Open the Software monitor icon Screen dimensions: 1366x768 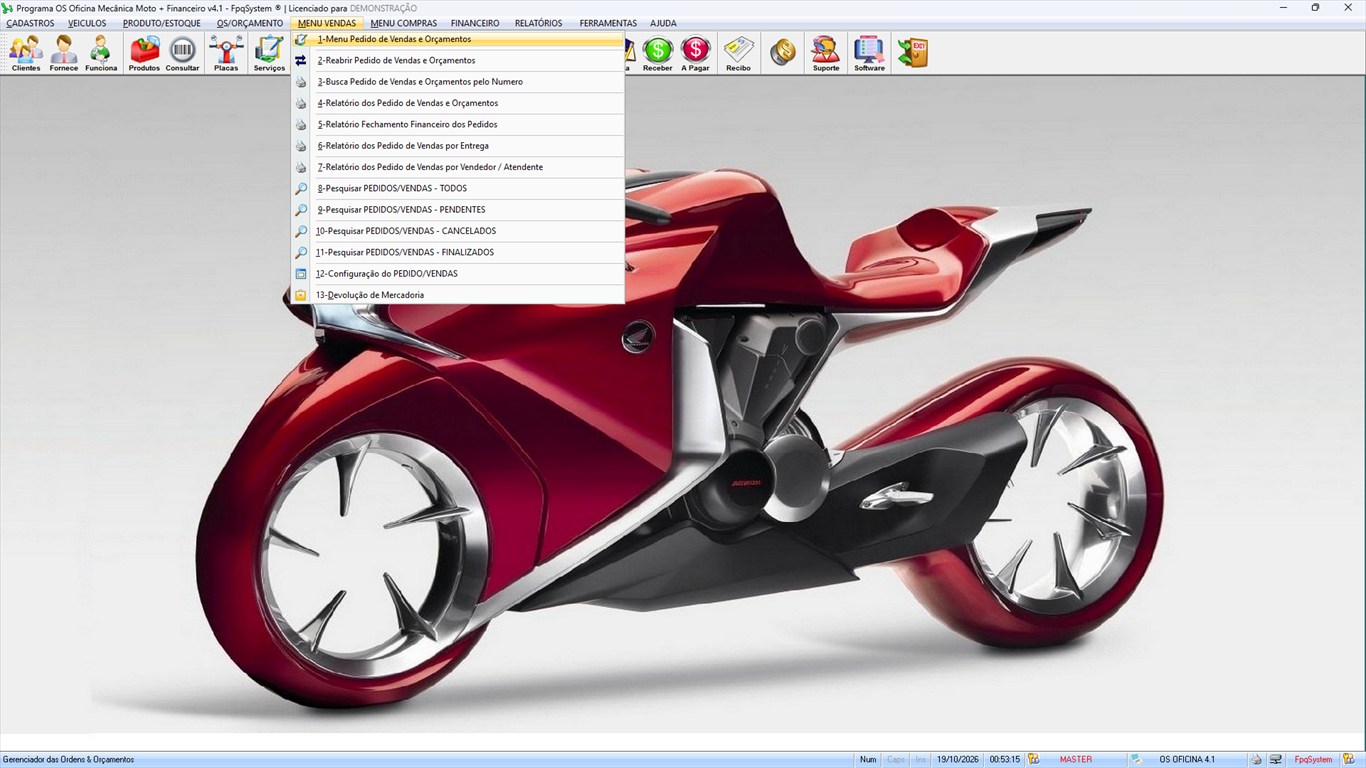click(869, 53)
